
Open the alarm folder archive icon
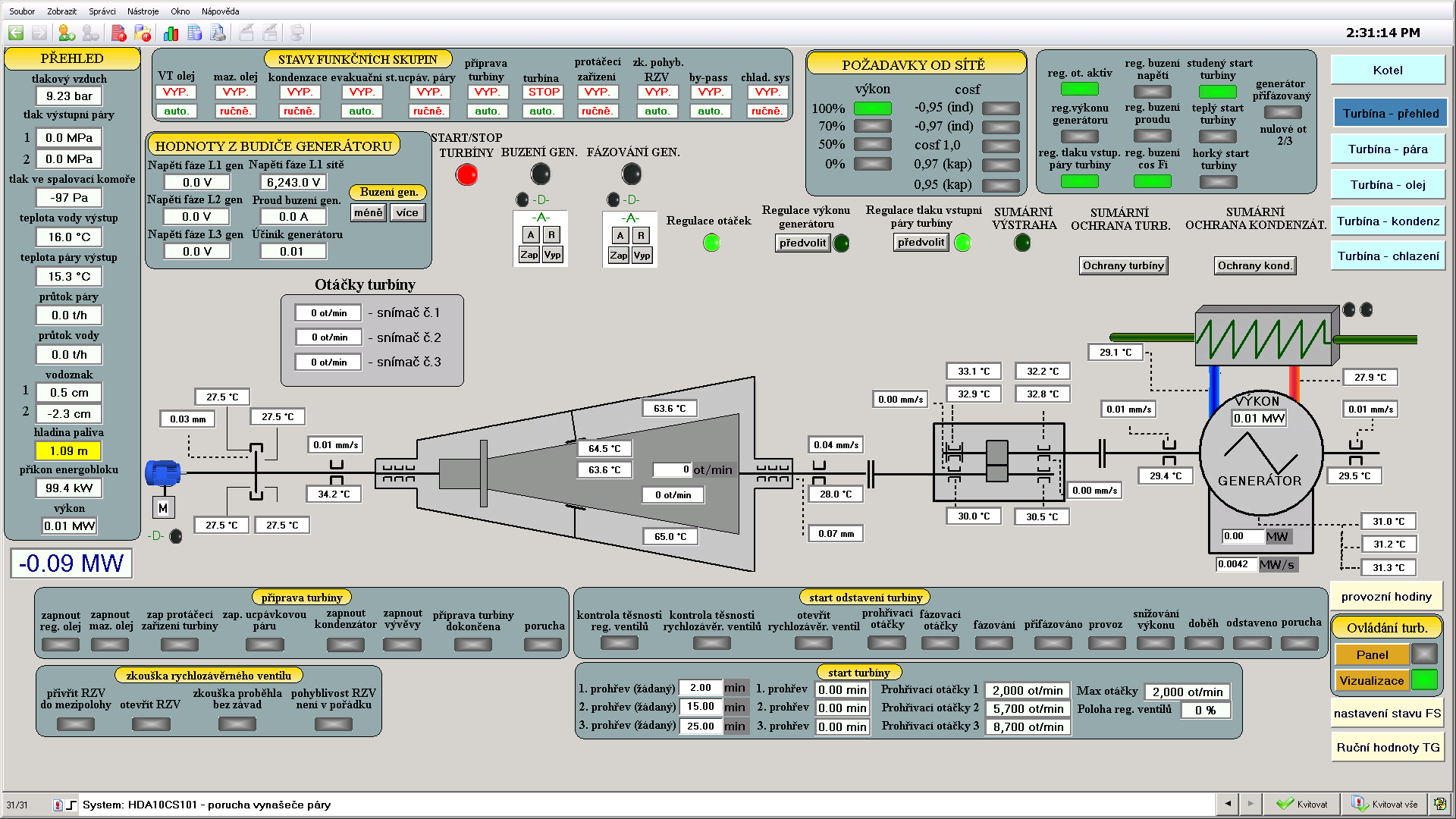point(143,33)
